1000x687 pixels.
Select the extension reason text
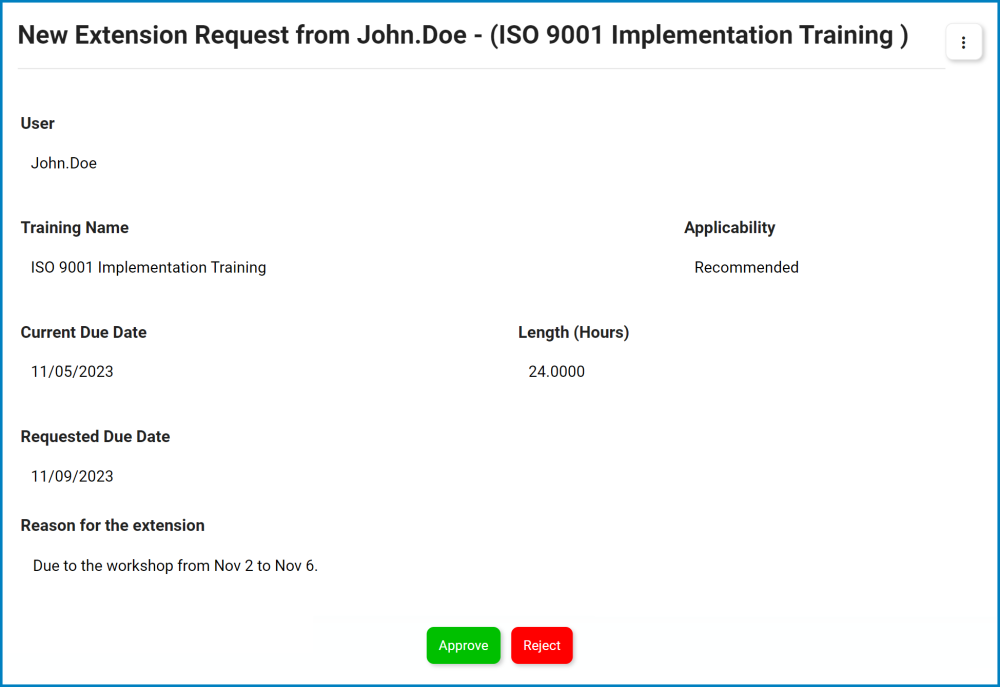[176, 565]
